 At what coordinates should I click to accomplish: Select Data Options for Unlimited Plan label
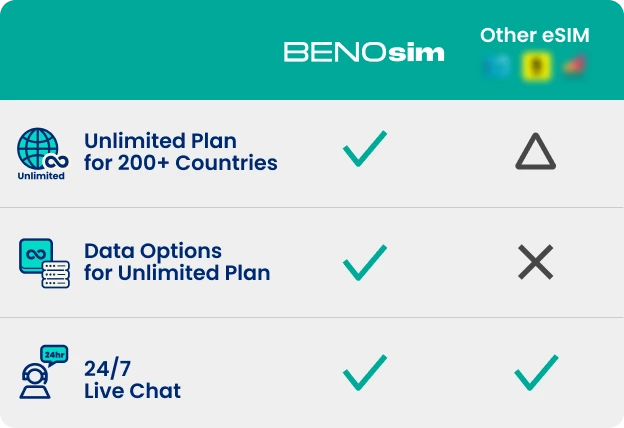click(x=177, y=262)
